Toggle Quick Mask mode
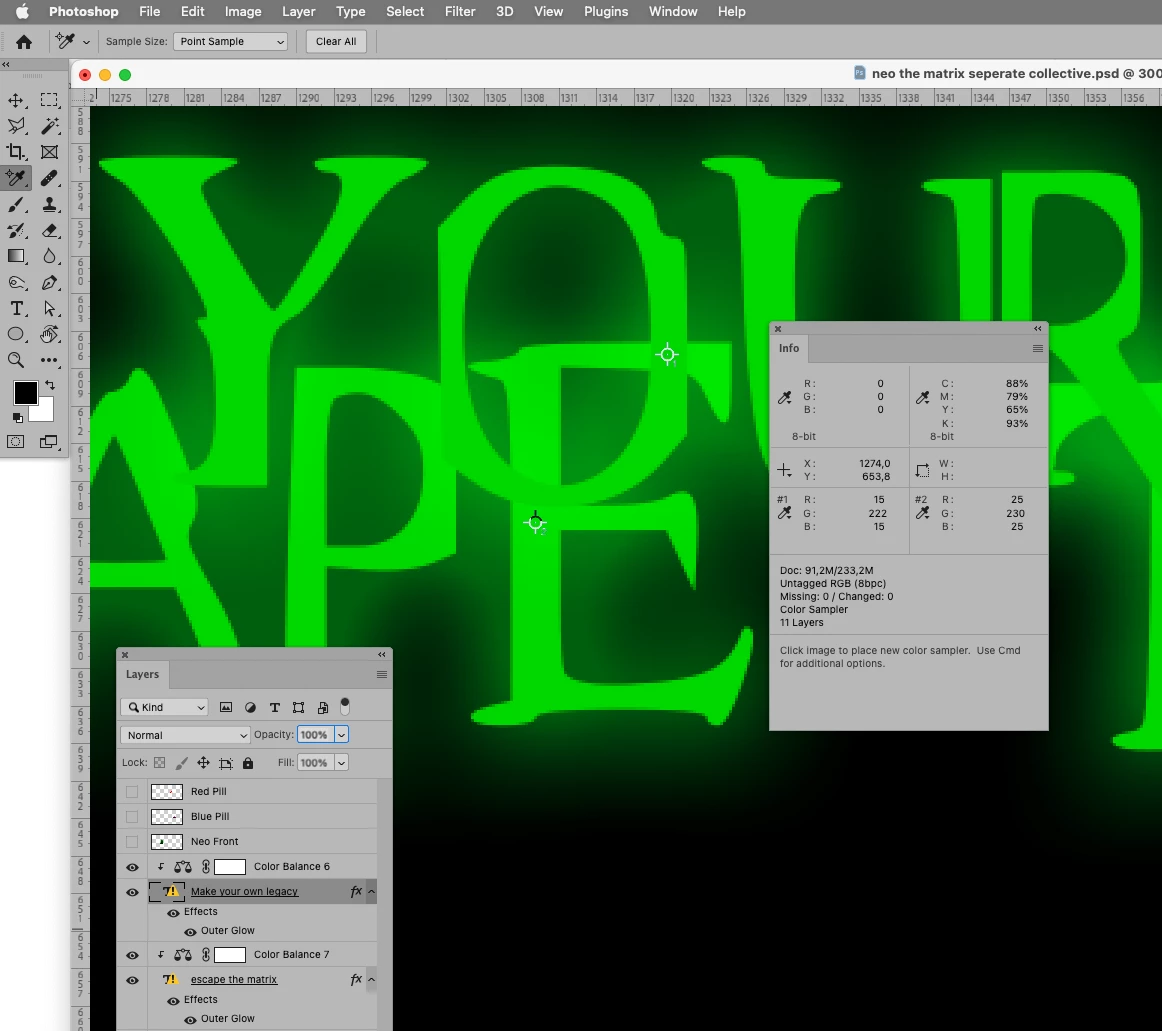This screenshot has width=1162, height=1031. coord(16,442)
